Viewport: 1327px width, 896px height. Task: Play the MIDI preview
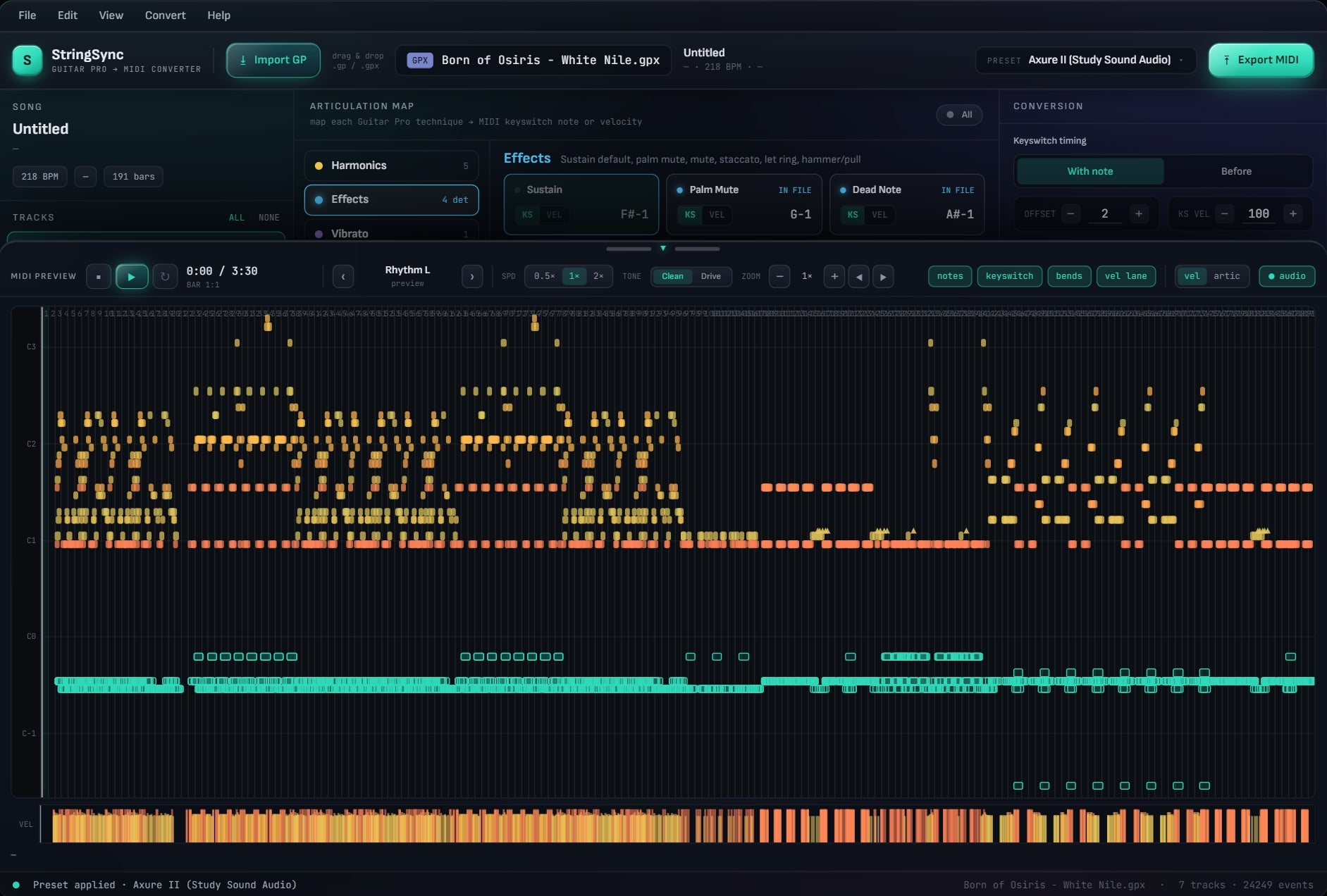point(132,276)
